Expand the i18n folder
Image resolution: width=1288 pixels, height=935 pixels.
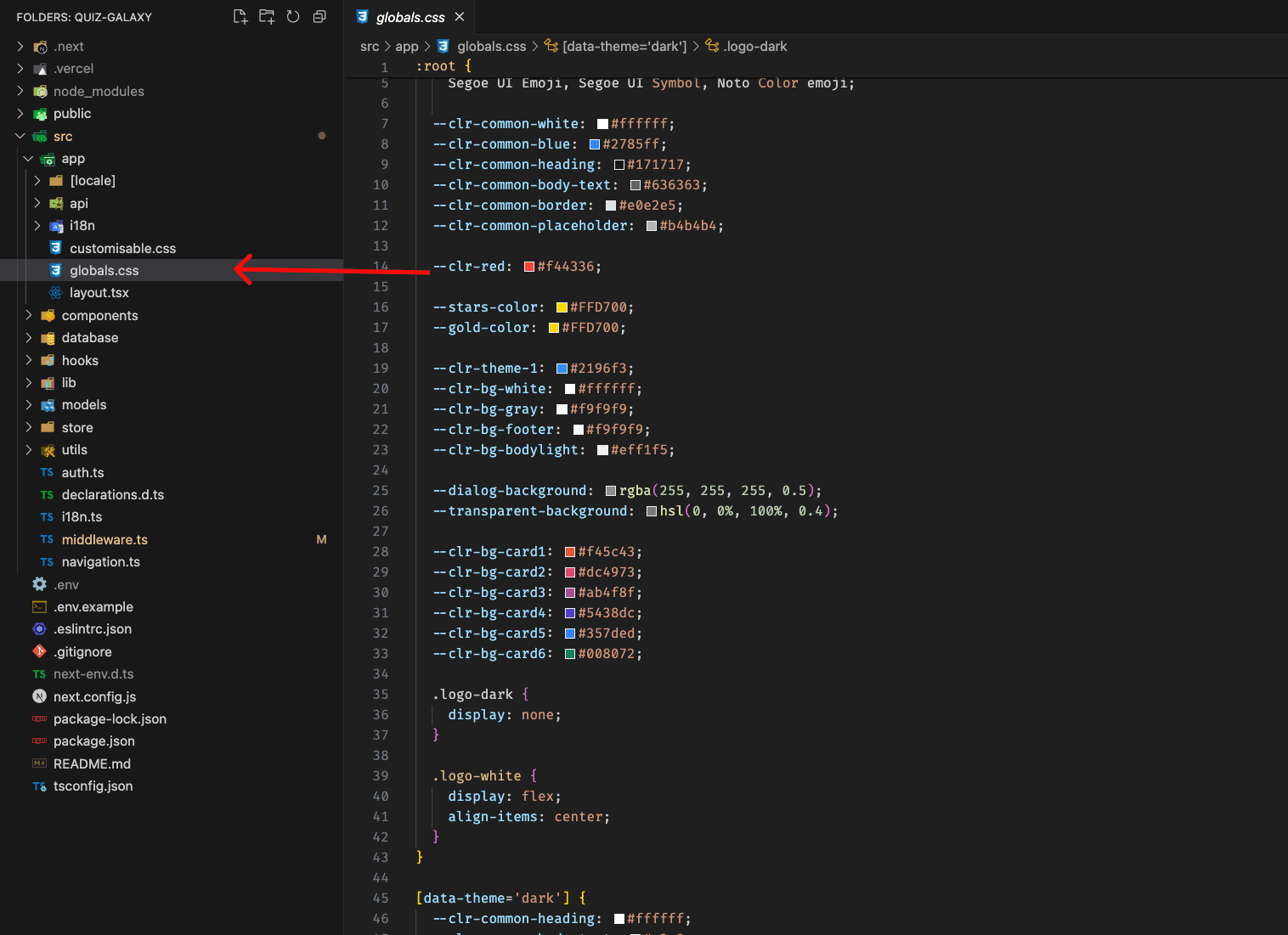pyautogui.click(x=37, y=226)
